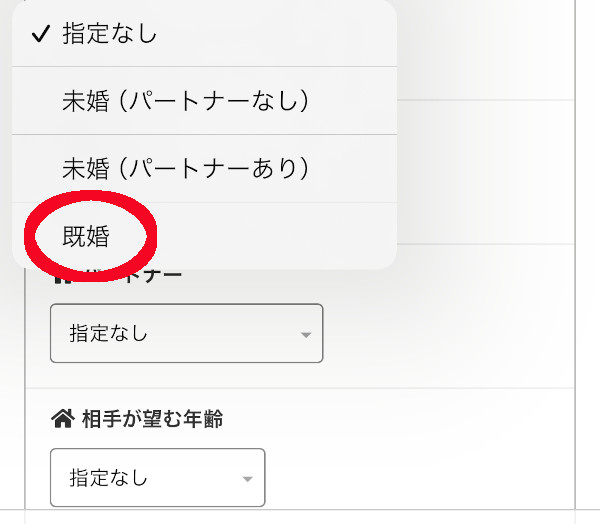Select the 既婚 menu option
This screenshot has height=524, width=600.
point(86,237)
